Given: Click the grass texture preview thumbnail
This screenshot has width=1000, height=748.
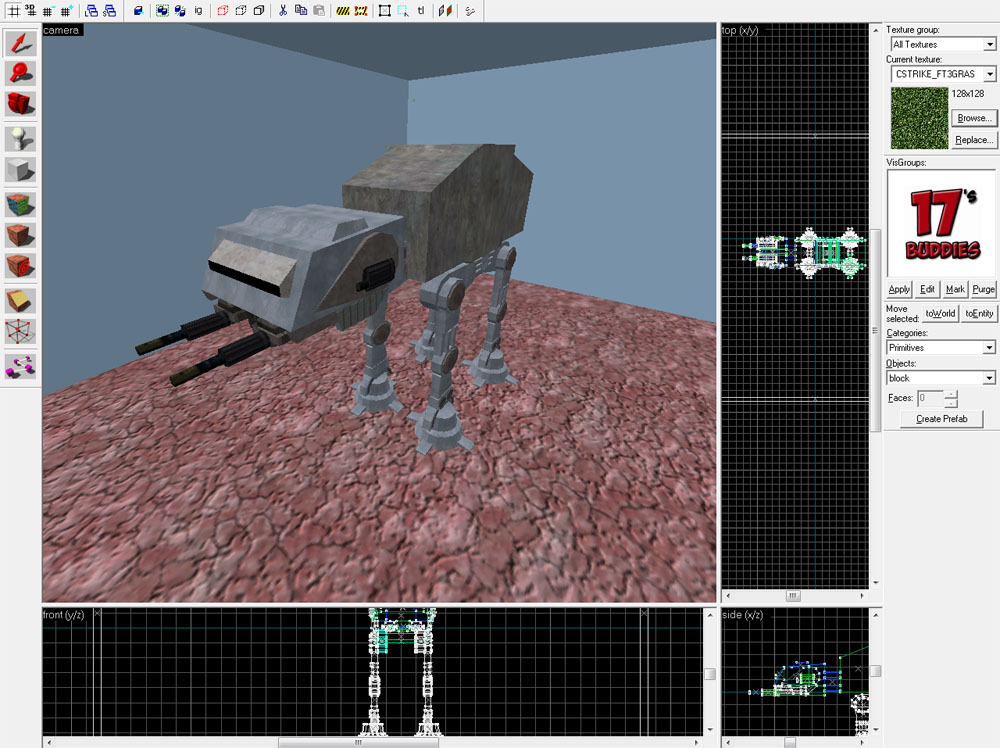Looking at the screenshot, I should point(919,119).
